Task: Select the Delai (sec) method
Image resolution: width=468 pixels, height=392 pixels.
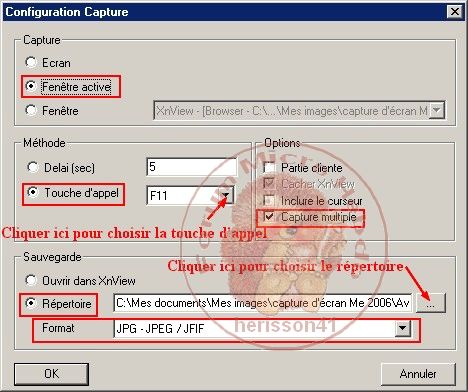Action: point(33,167)
